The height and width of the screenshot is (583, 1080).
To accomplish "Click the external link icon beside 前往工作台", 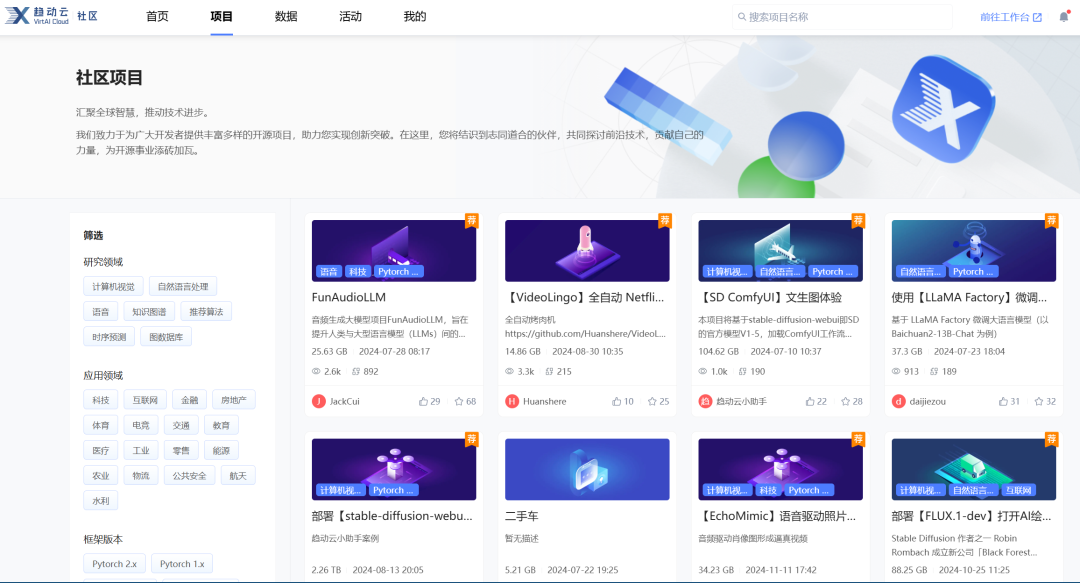I will pyautogui.click(x=1037, y=17).
